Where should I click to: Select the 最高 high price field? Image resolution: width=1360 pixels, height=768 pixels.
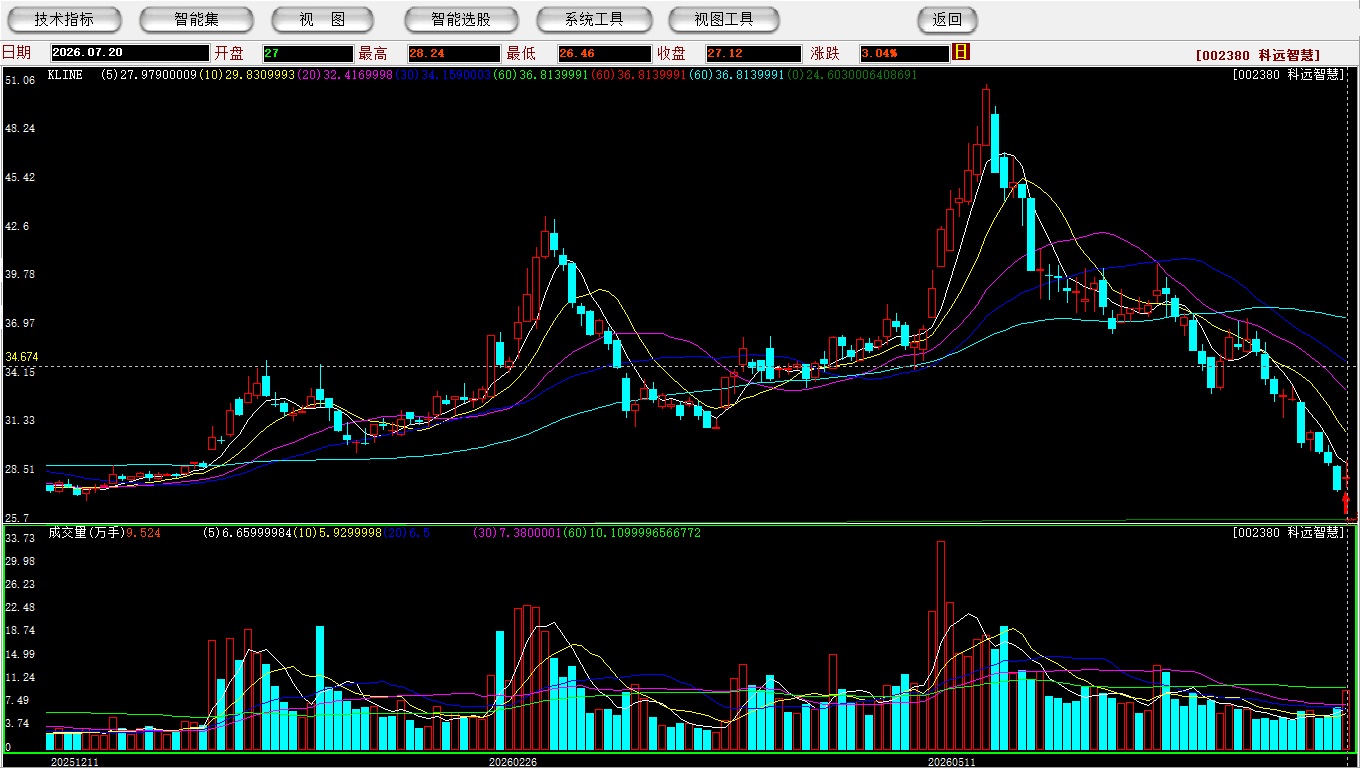click(454, 53)
